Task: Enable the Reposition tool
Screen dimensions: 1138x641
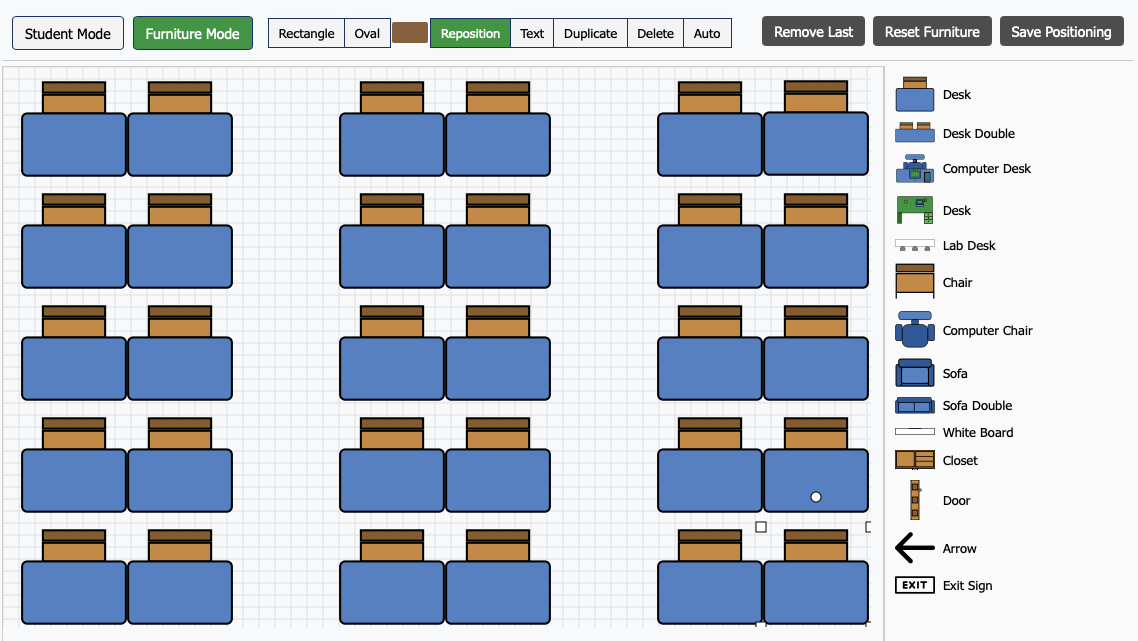Action: point(470,33)
